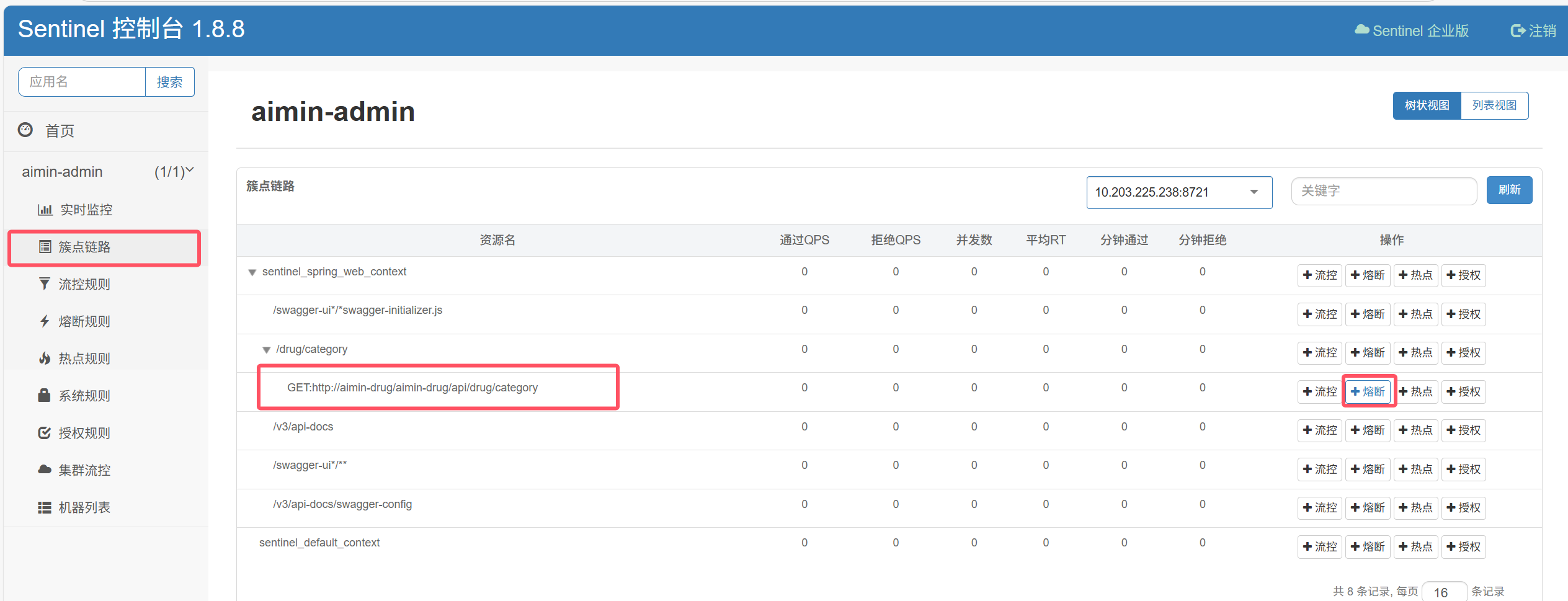
Task: Click the checkmark icon for 授权规则
Action: pyautogui.click(x=45, y=433)
